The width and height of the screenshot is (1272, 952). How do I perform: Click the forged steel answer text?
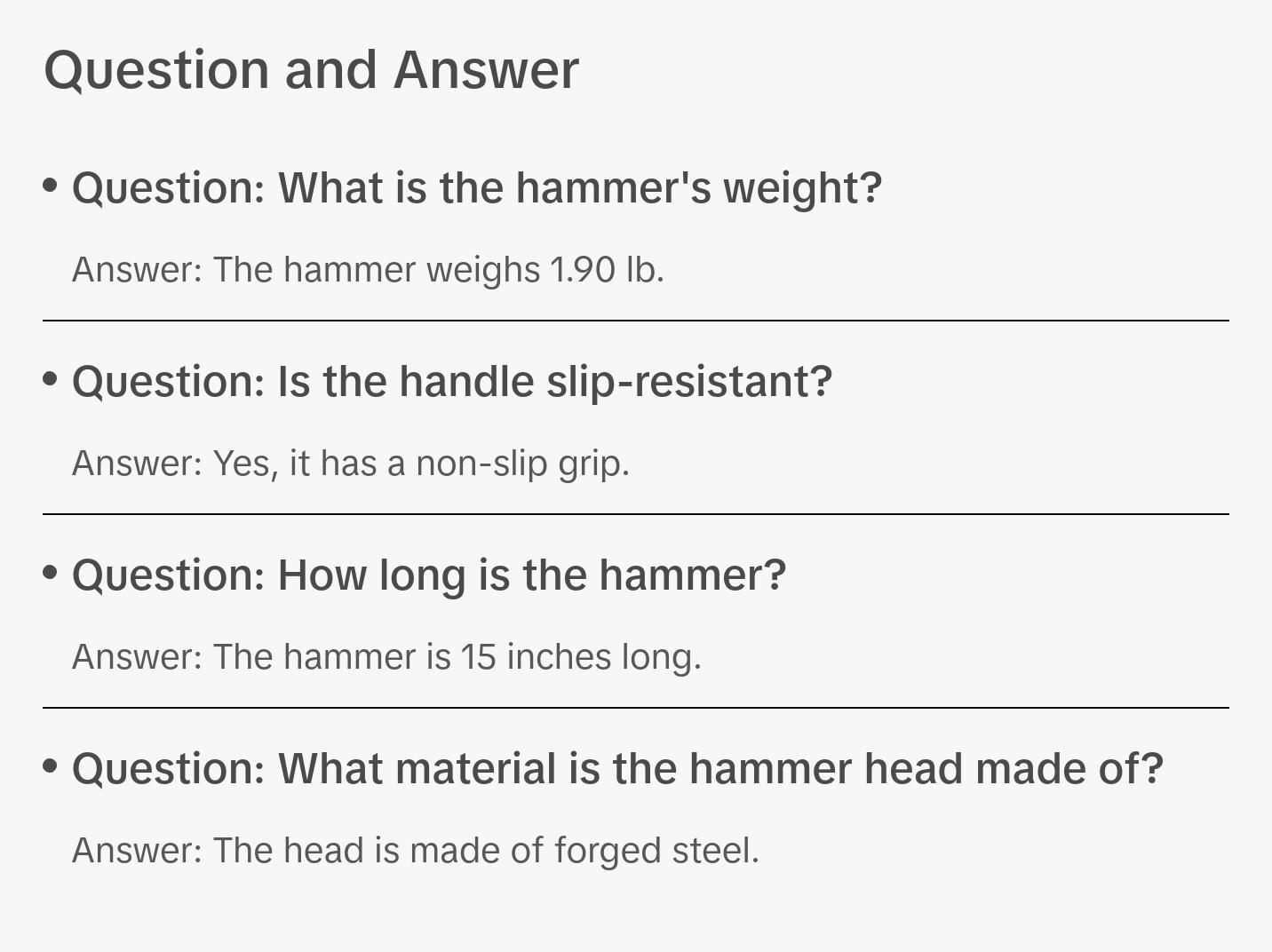[x=416, y=851]
